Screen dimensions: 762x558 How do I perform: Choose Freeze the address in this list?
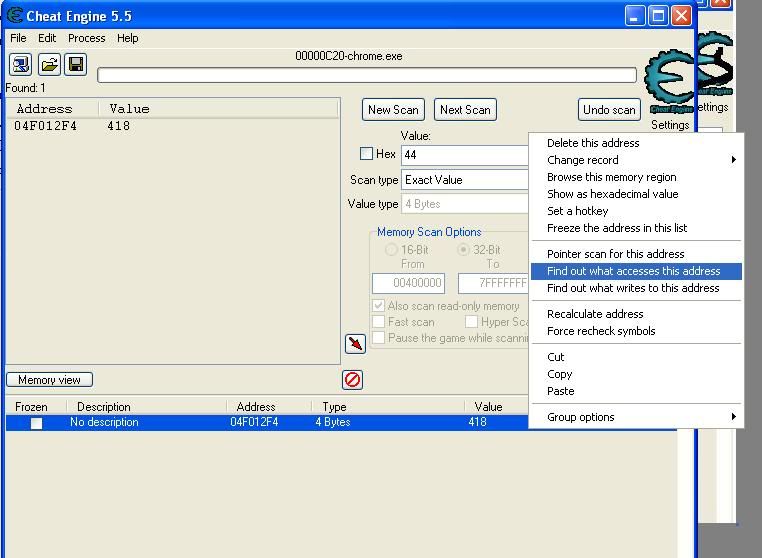point(637,228)
